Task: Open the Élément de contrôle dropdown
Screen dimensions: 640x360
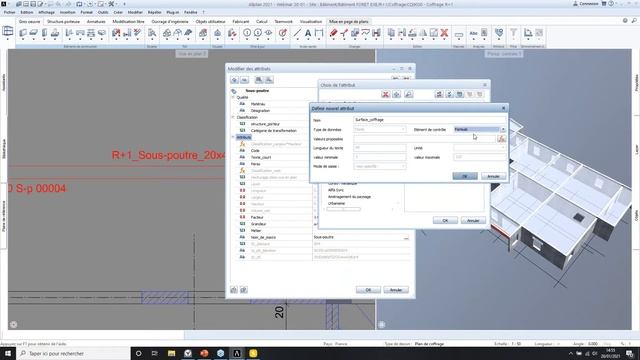Action: tap(503, 129)
